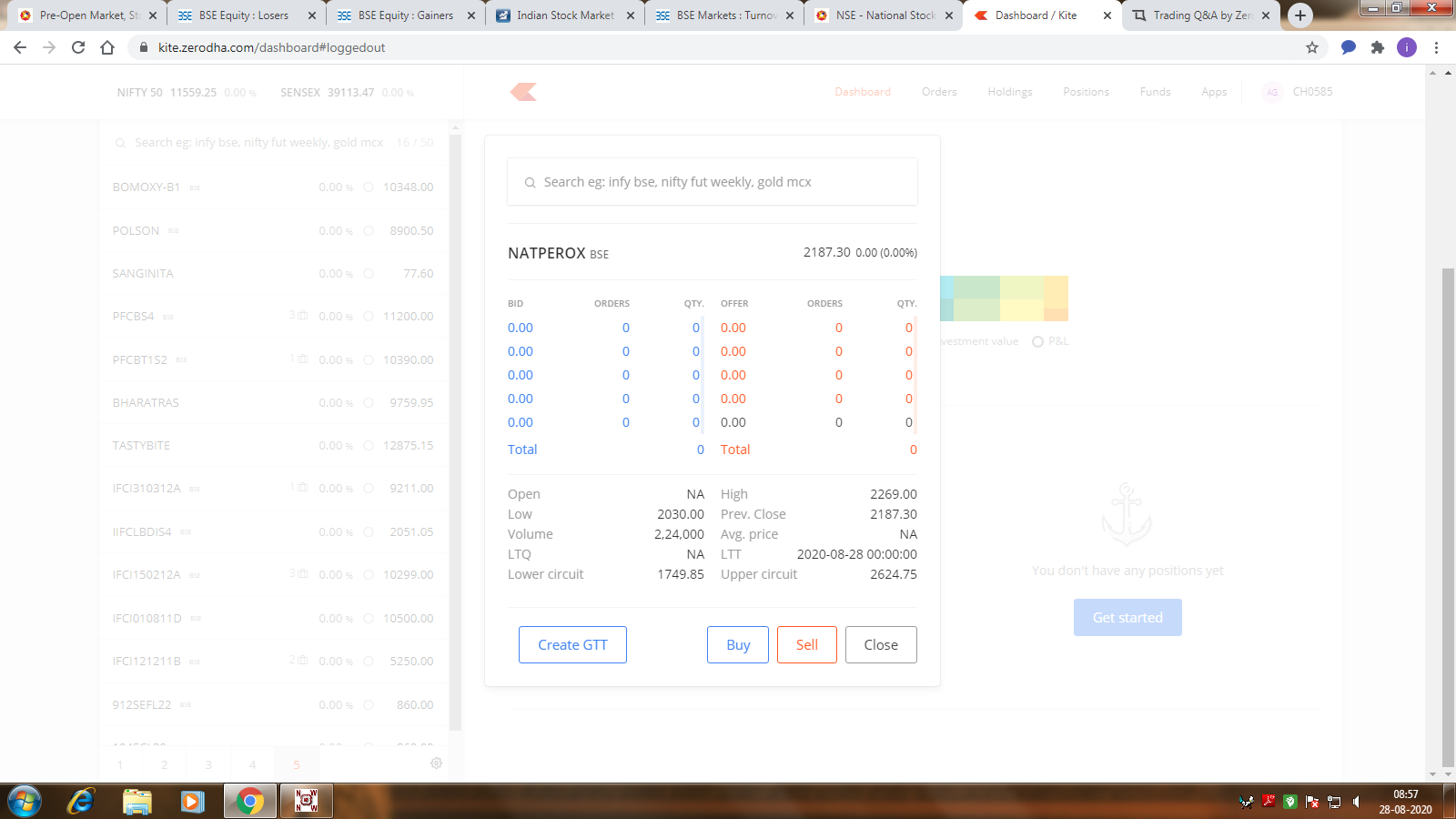Select the TASTYBITE watchlist row
Image resolution: width=1456 pixels, height=819 pixels.
(x=273, y=446)
